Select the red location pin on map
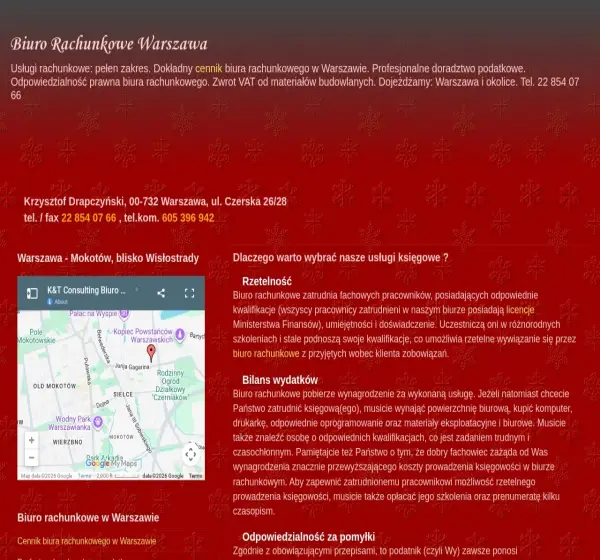This screenshot has width=600, height=560. tap(152, 353)
